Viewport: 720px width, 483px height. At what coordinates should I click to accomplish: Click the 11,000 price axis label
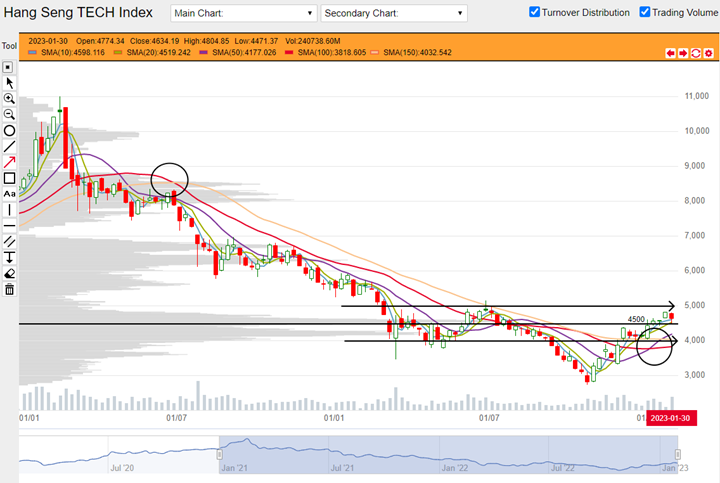697,96
